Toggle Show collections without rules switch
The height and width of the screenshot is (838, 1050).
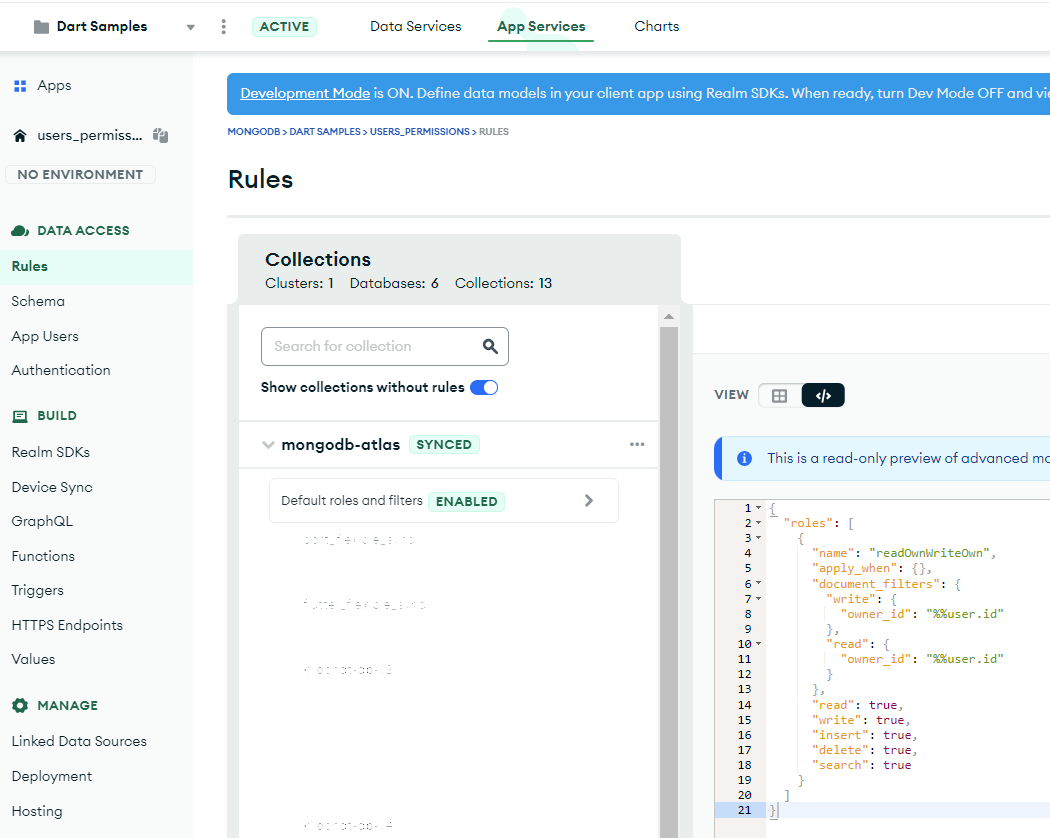coord(484,387)
